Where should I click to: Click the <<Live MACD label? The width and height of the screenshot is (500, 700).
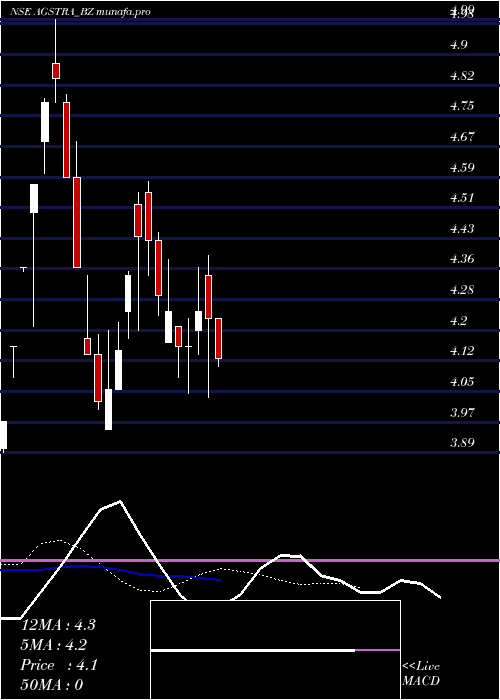[421, 673]
